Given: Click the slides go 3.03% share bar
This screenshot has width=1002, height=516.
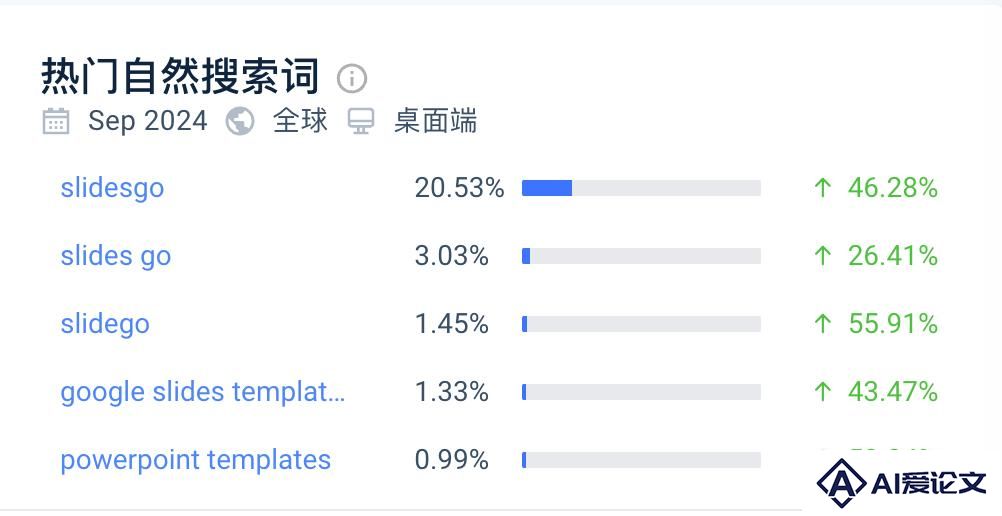Looking at the screenshot, I should pyautogui.click(x=641, y=256).
